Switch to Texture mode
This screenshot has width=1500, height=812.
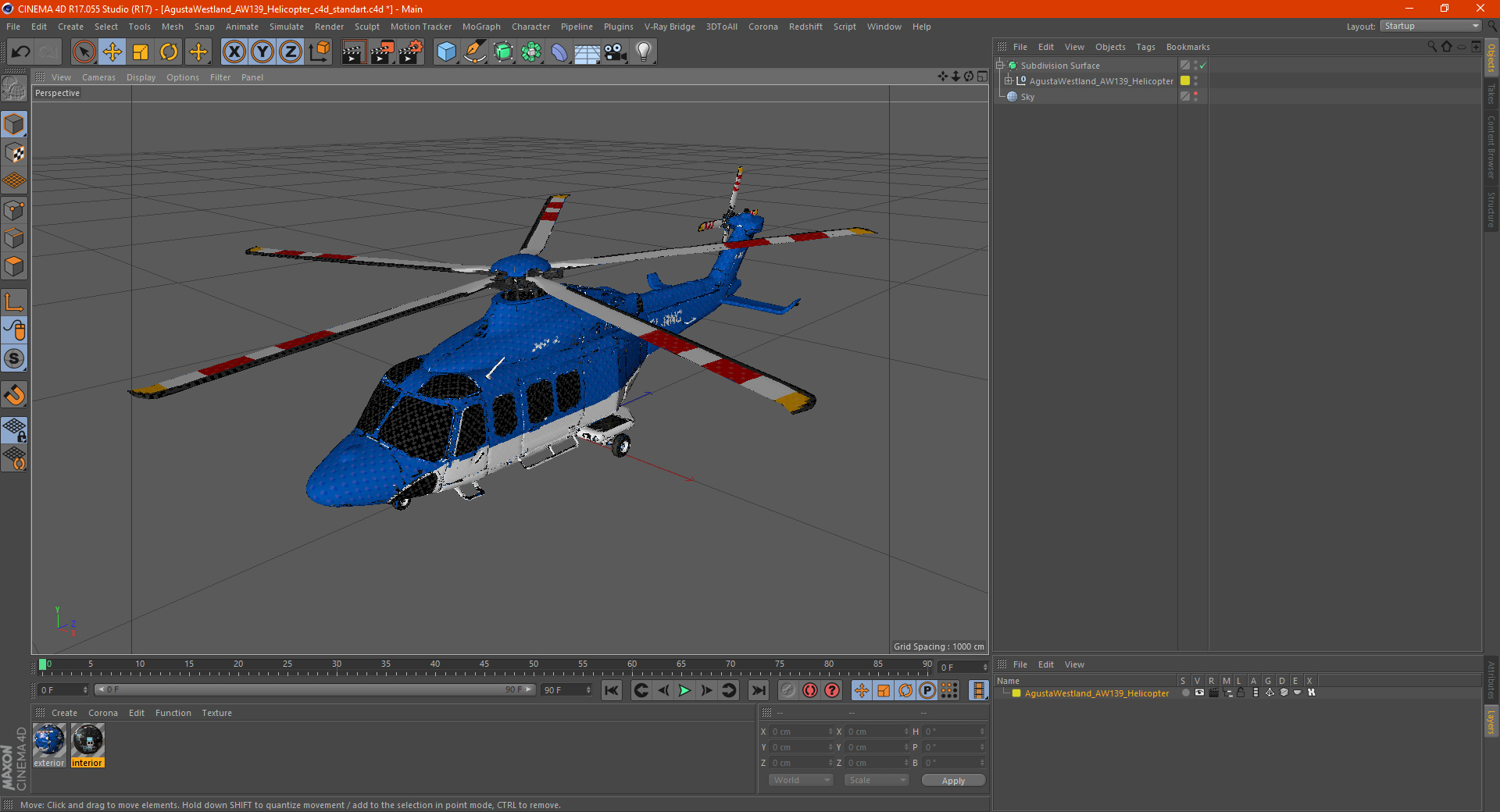[x=14, y=153]
